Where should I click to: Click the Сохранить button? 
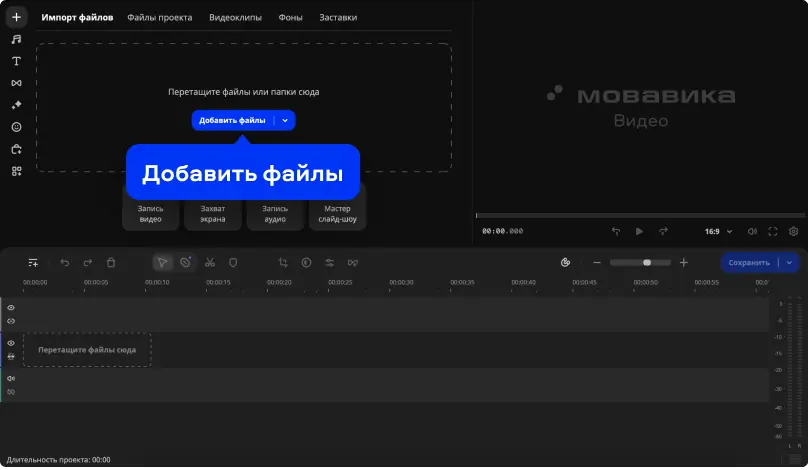[749, 263]
